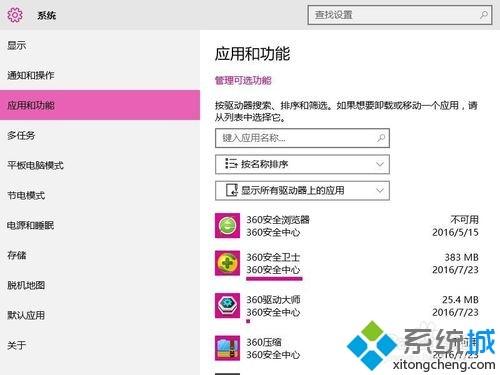
Task: Select the 360驱动大师 entry name
Action: [x=273, y=300]
